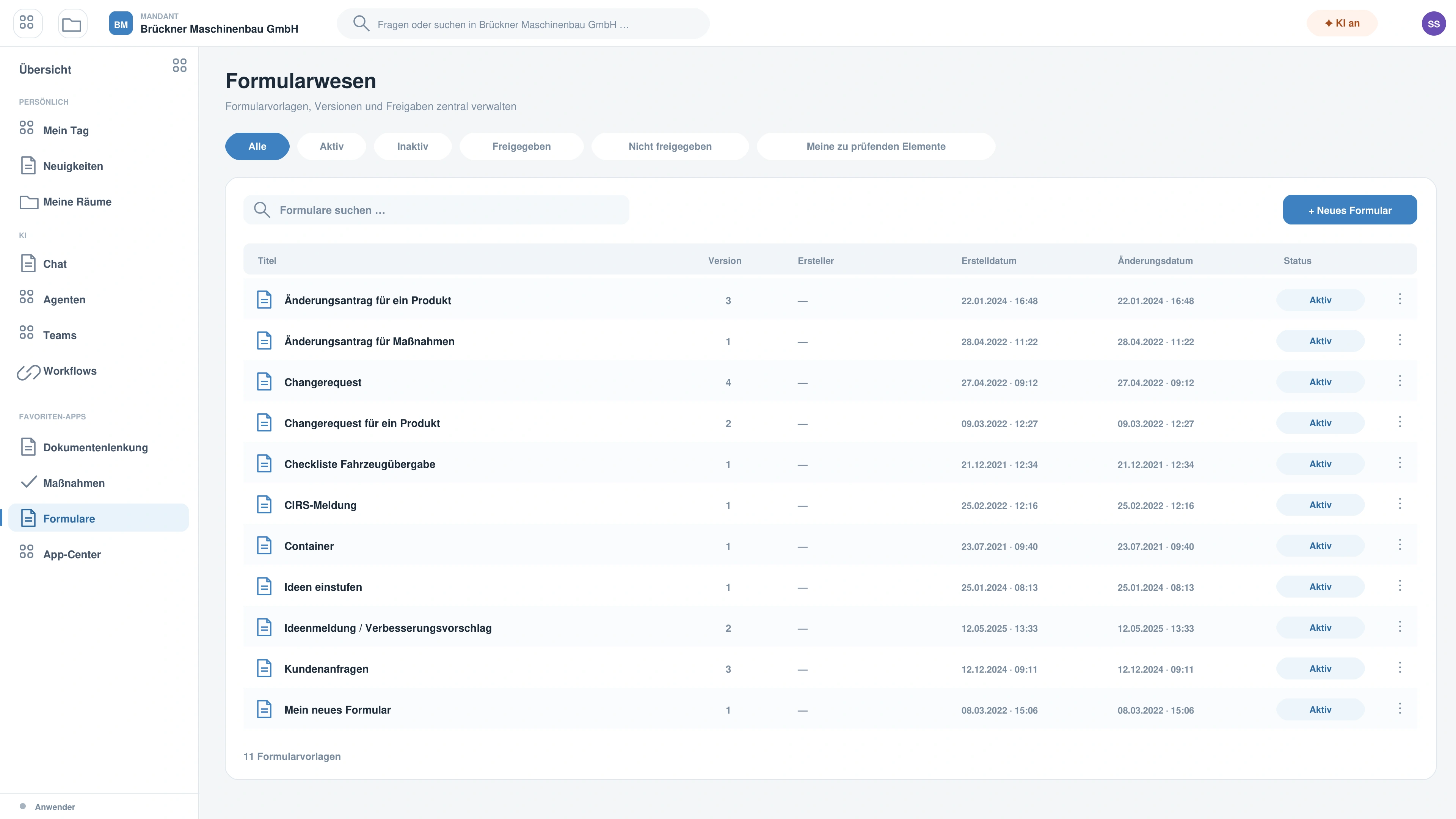Click document icon of Changerequest row

pos(264,381)
